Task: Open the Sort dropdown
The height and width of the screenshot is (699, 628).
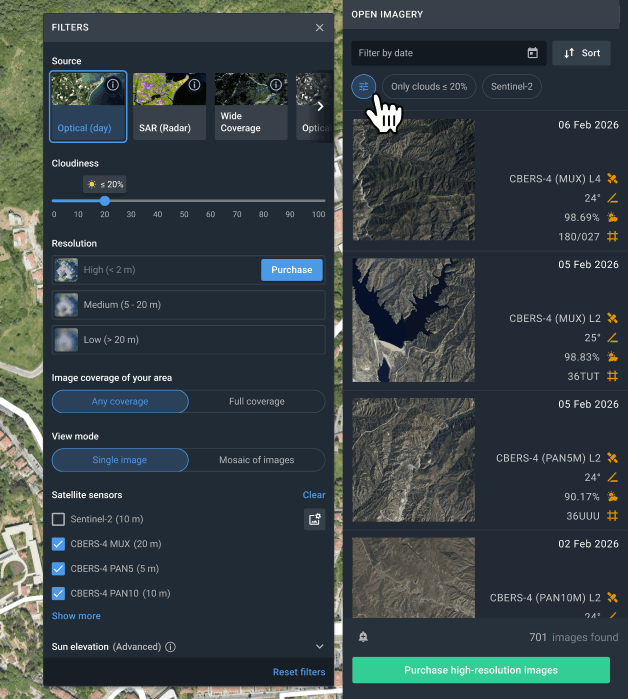Action: point(581,53)
